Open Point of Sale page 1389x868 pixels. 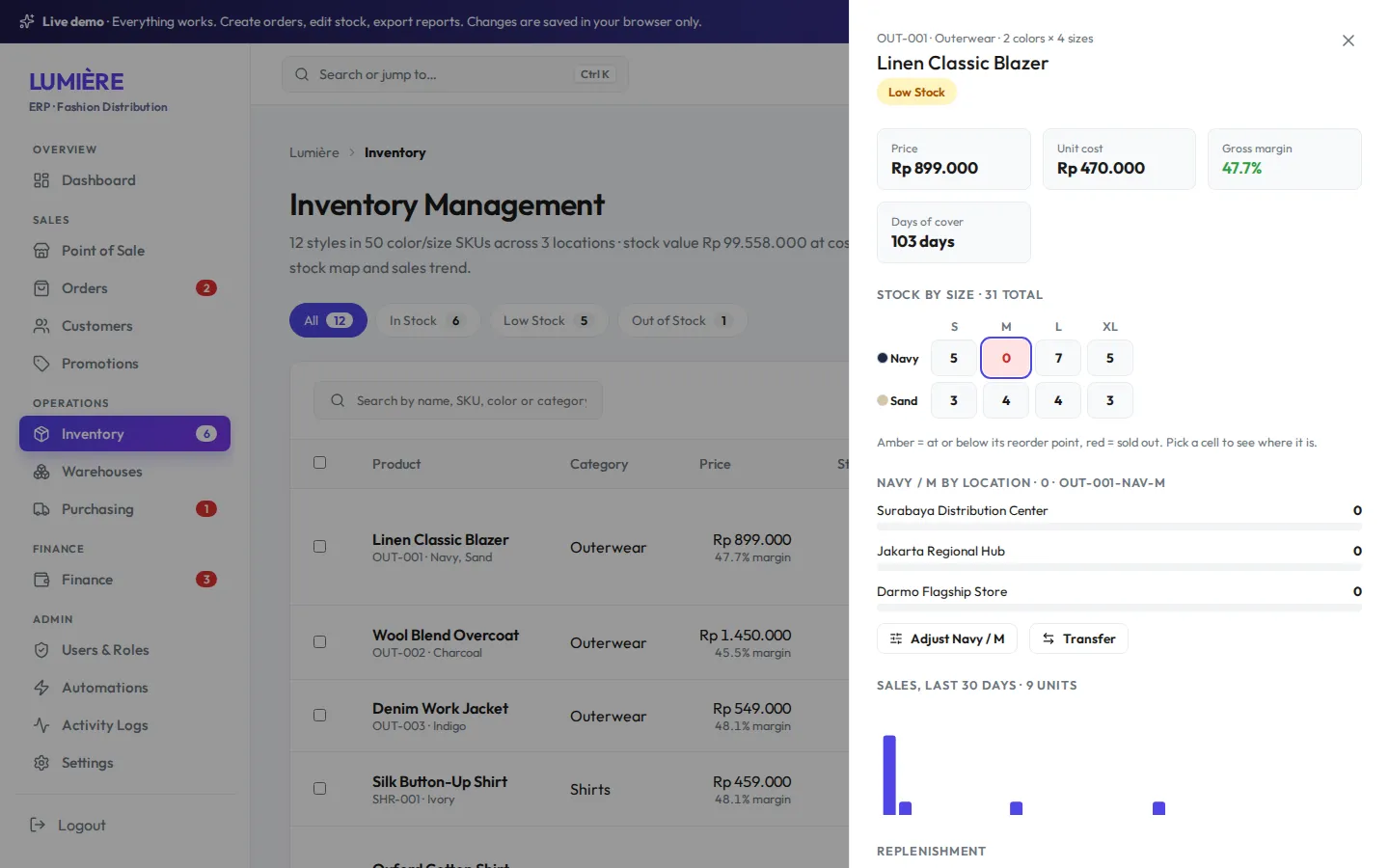[124, 251]
